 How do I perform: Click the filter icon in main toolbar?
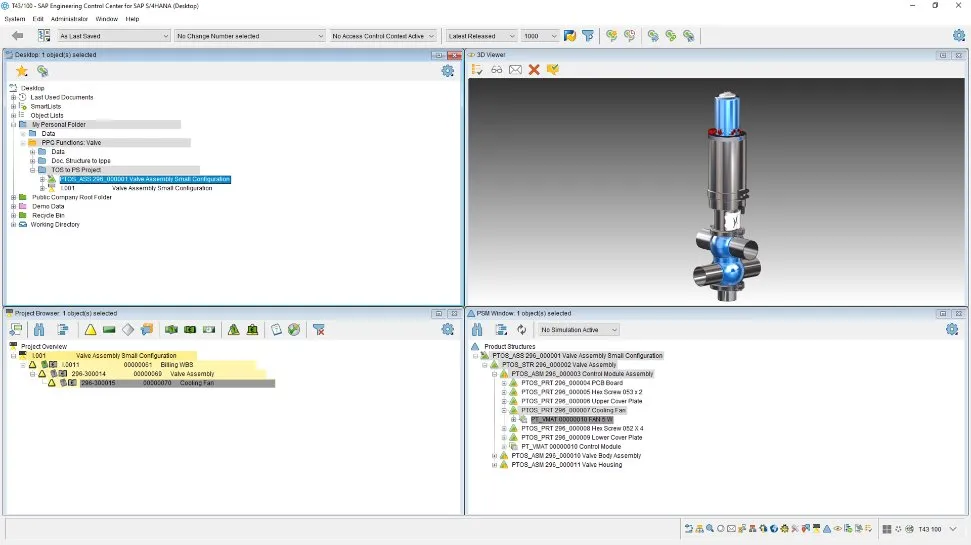(588, 35)
